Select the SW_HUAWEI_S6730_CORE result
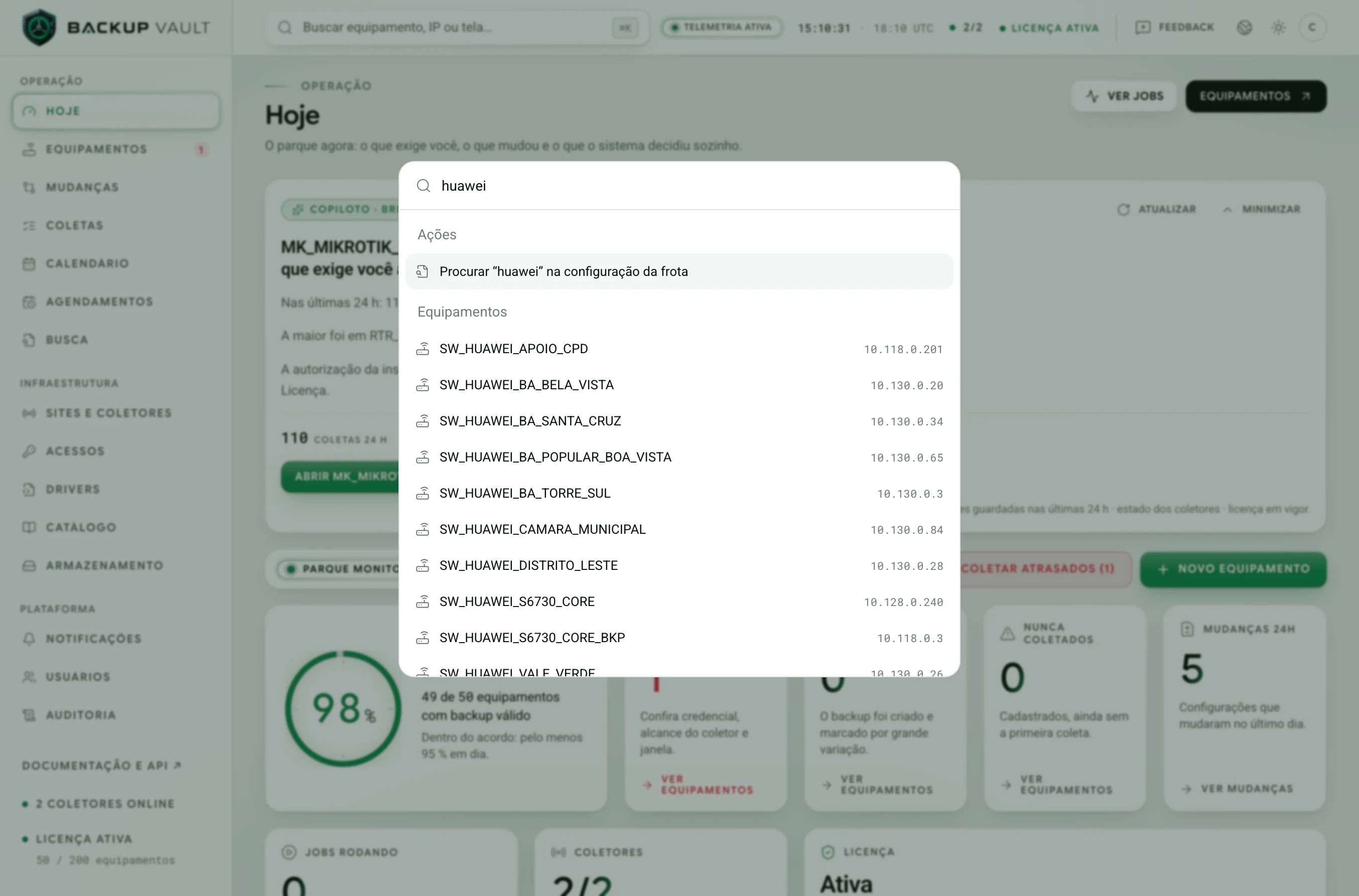Image resolution: width=1359 pixels, height=896 pixels. 679,602
